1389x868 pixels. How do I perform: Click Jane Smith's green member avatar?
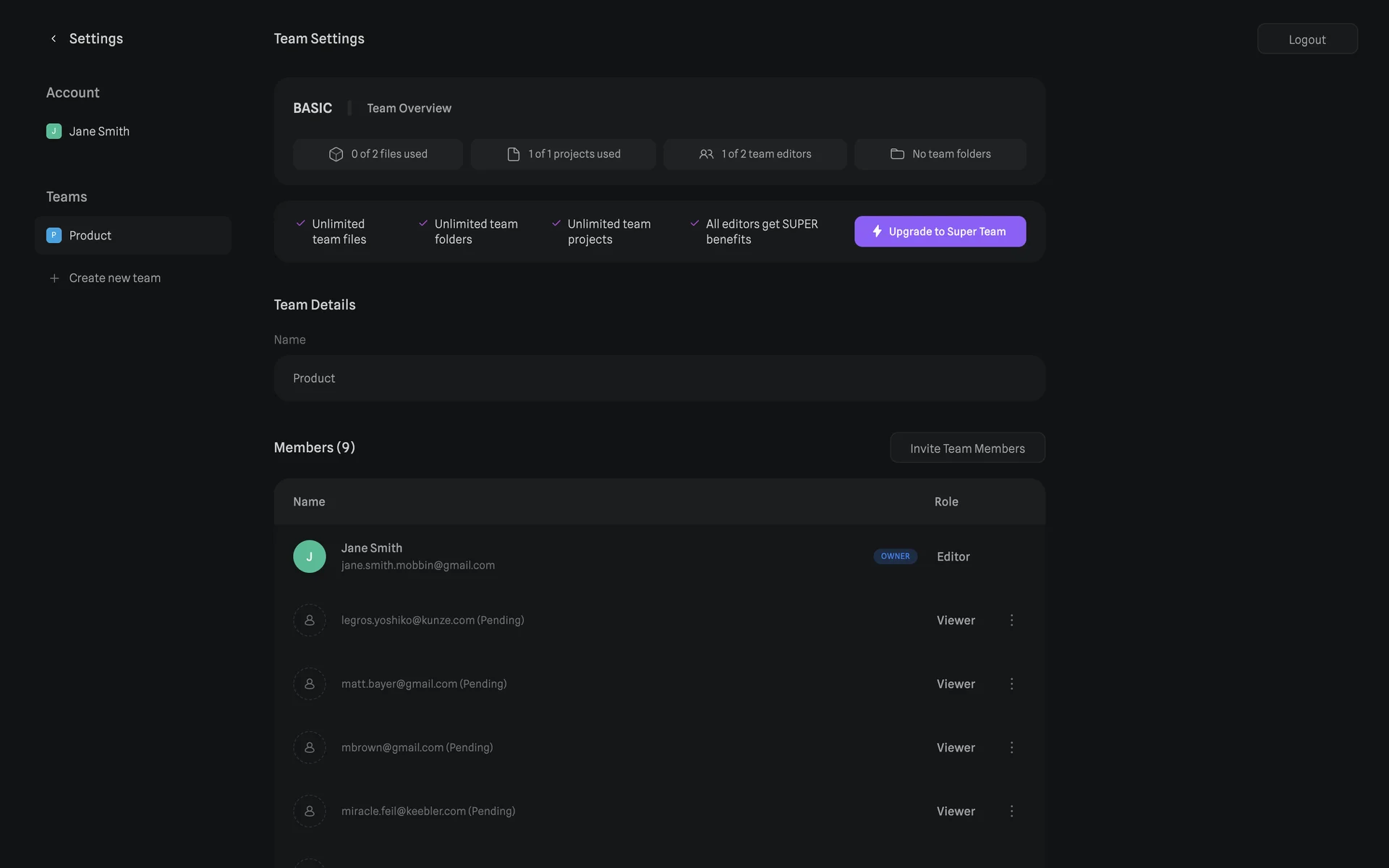[310, 556]
